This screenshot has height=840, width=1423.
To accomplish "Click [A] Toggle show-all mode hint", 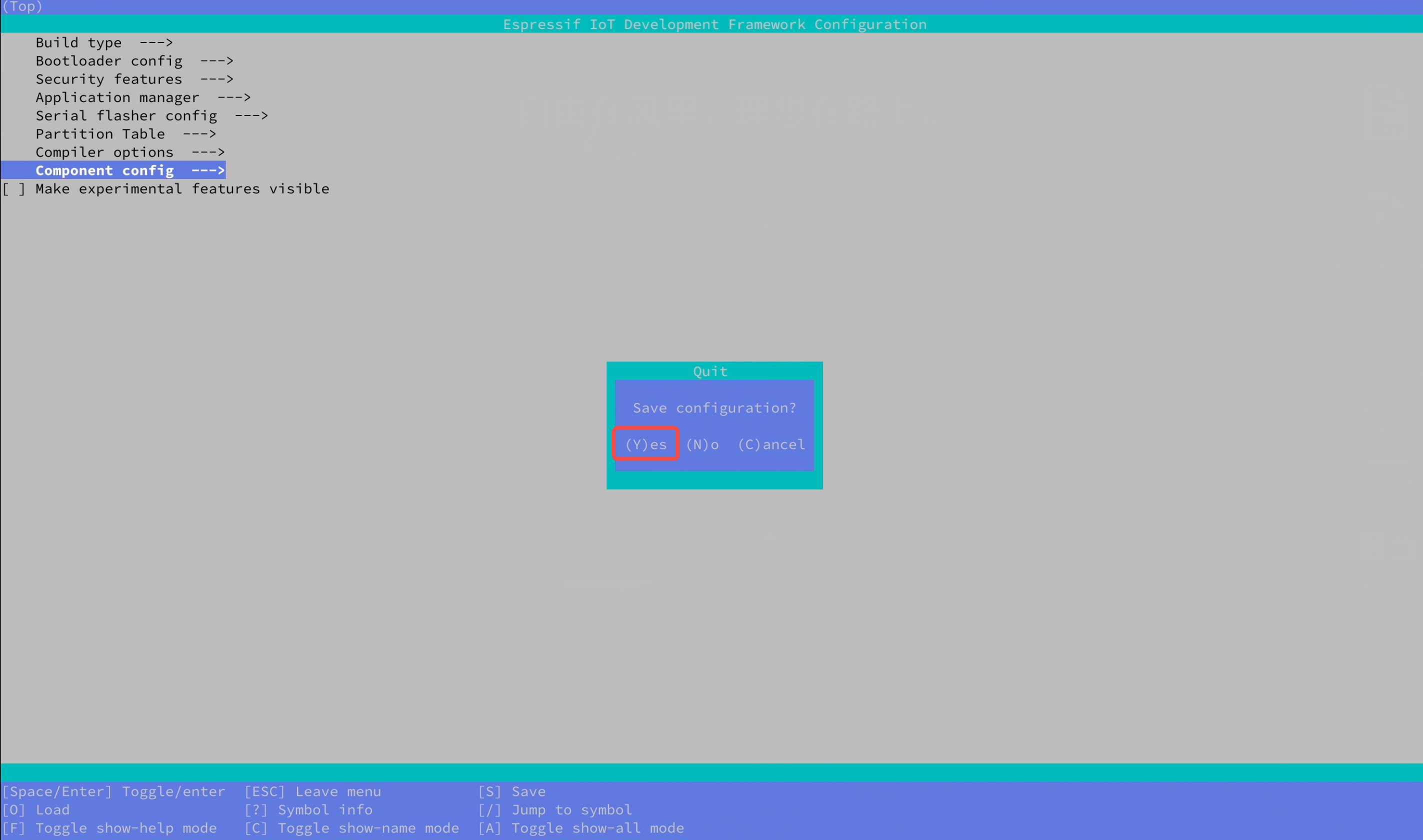I will (580, 828).
